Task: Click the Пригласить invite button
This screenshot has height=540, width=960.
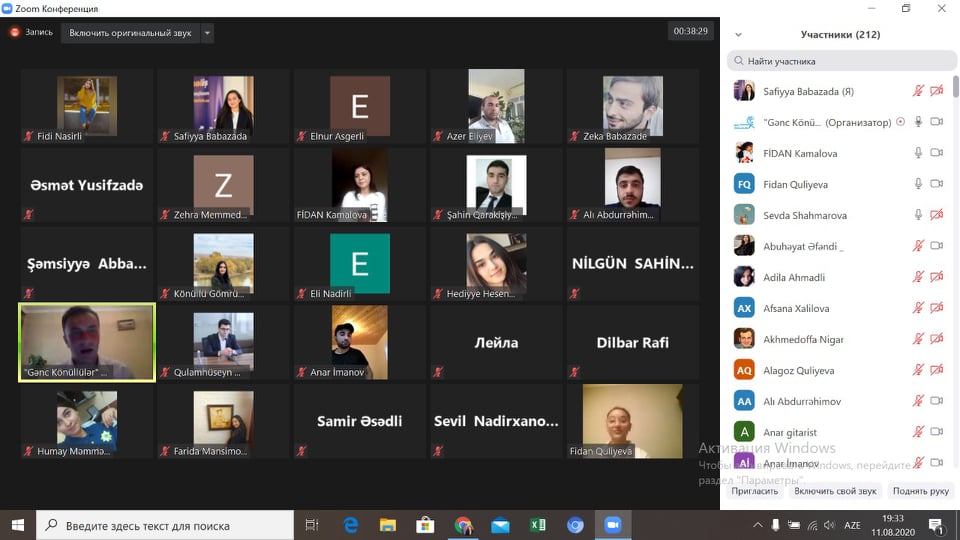Action: tap(755, 491)
